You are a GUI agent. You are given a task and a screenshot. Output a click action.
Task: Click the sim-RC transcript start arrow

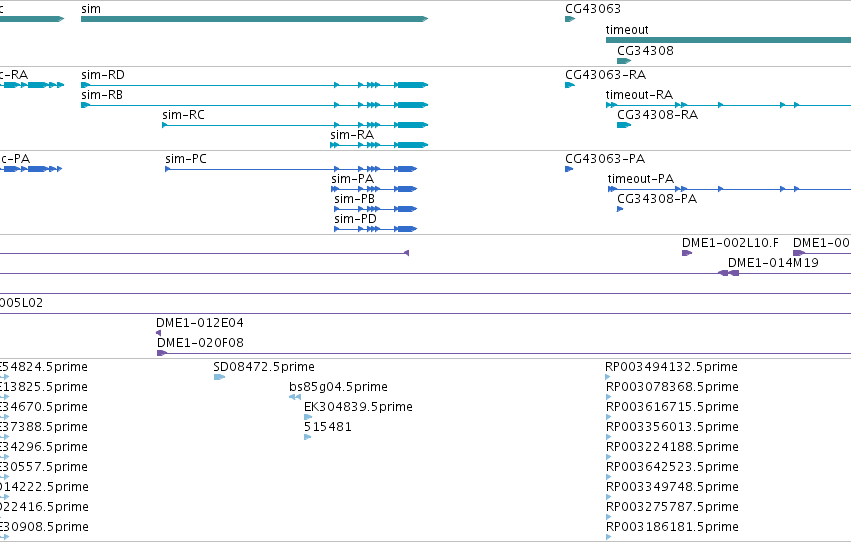click(165, 125)
